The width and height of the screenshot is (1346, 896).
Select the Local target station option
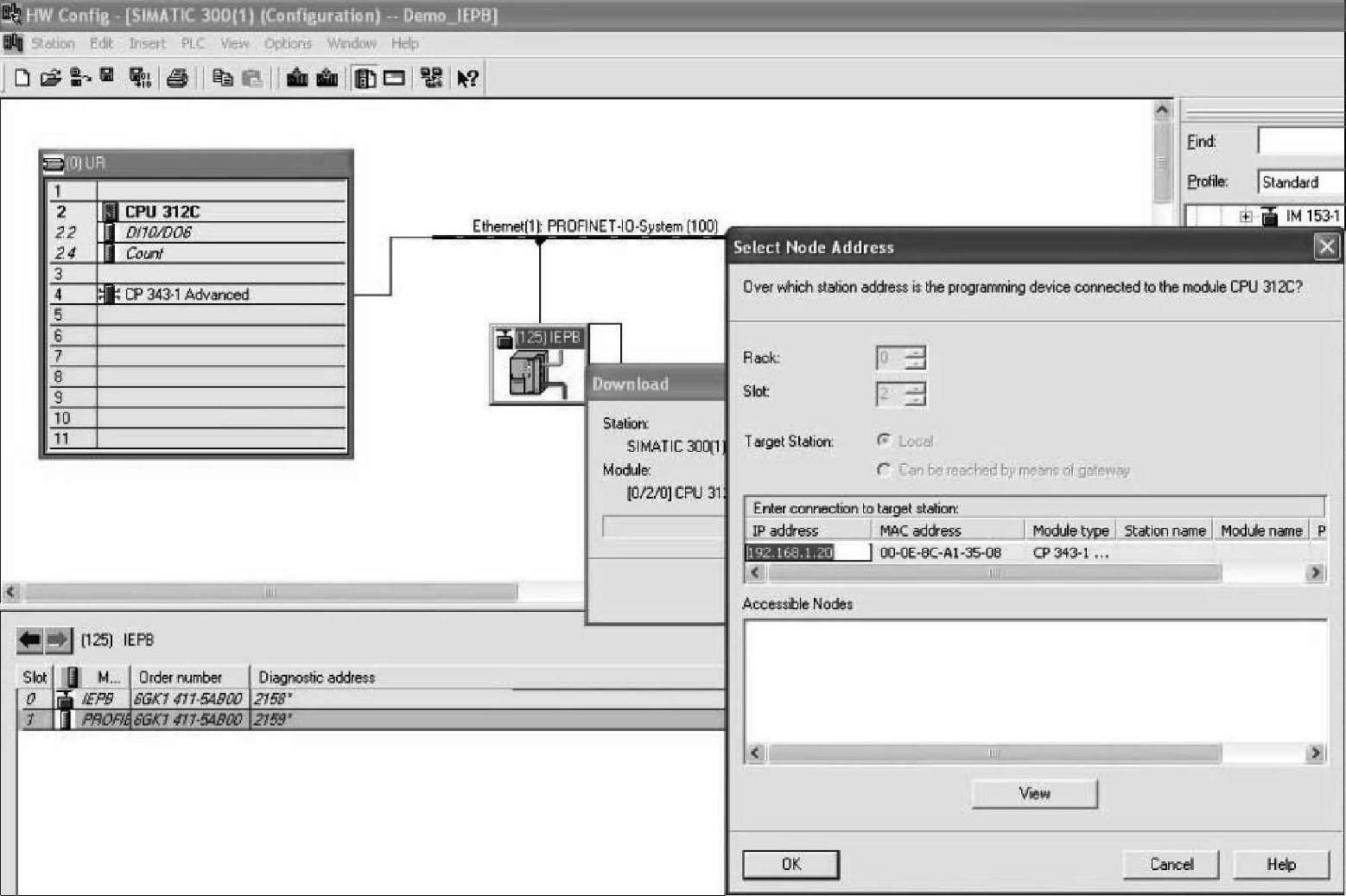pyautogui.click(x=884, y=441)
